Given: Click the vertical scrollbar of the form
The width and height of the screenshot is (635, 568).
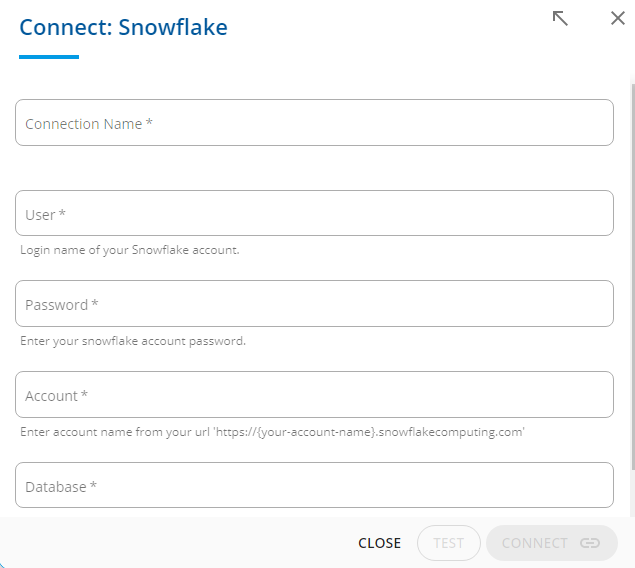Looking at the screenshot, I should (x=633, y=277).
